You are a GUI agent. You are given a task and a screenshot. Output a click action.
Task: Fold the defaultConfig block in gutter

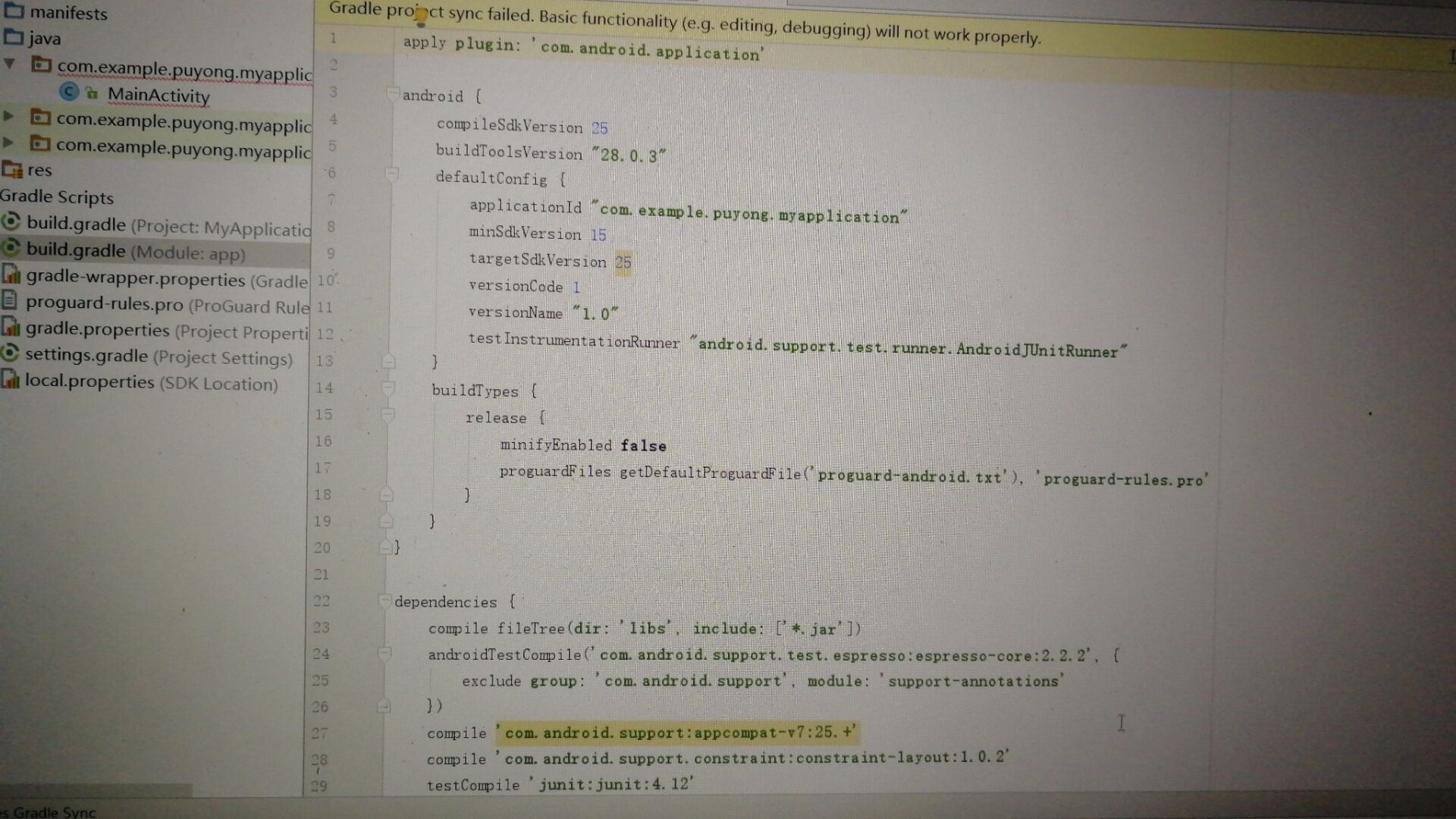pos(391,175)
